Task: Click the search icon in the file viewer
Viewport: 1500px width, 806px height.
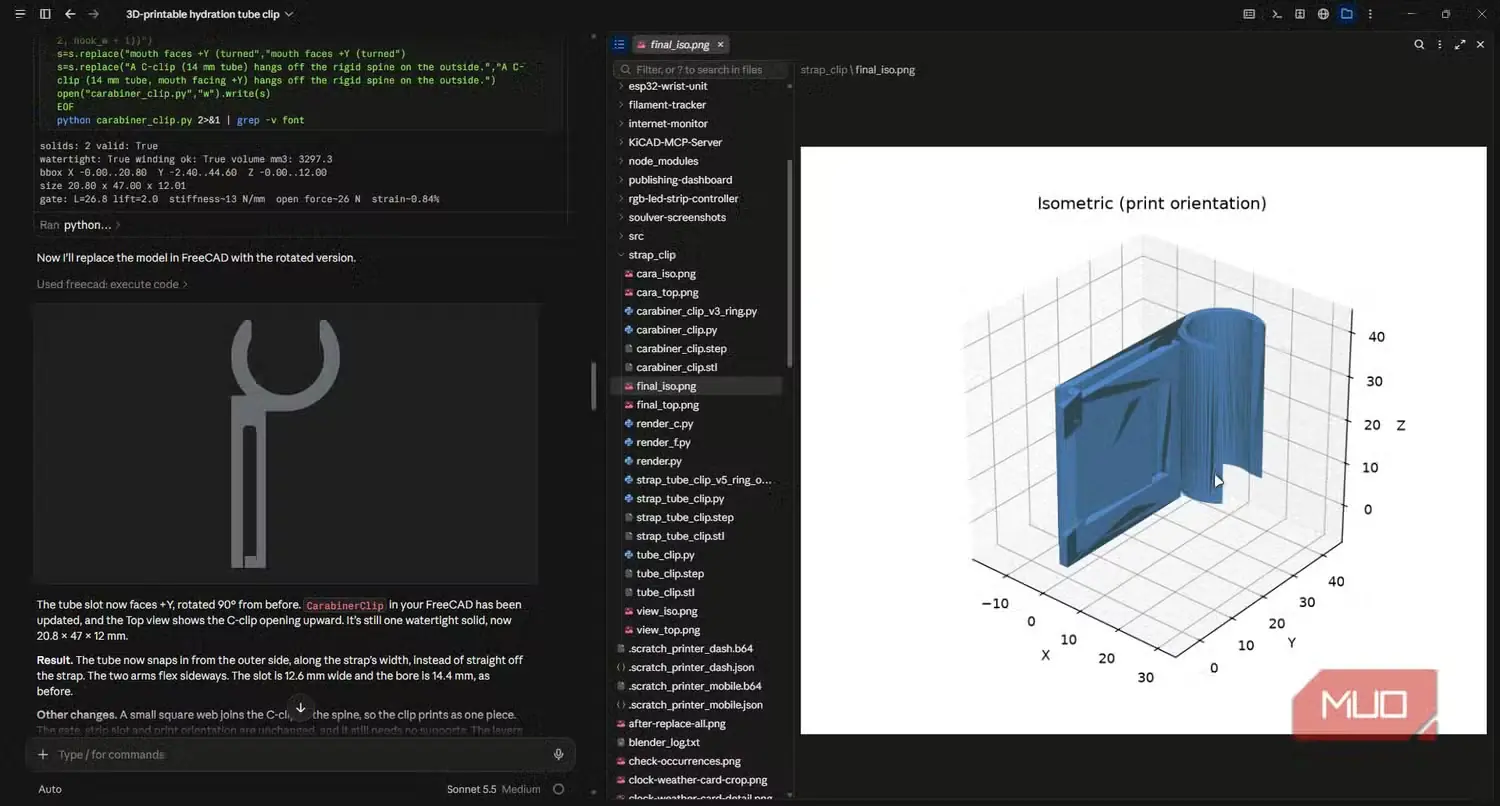Action: coord(1419,44)
